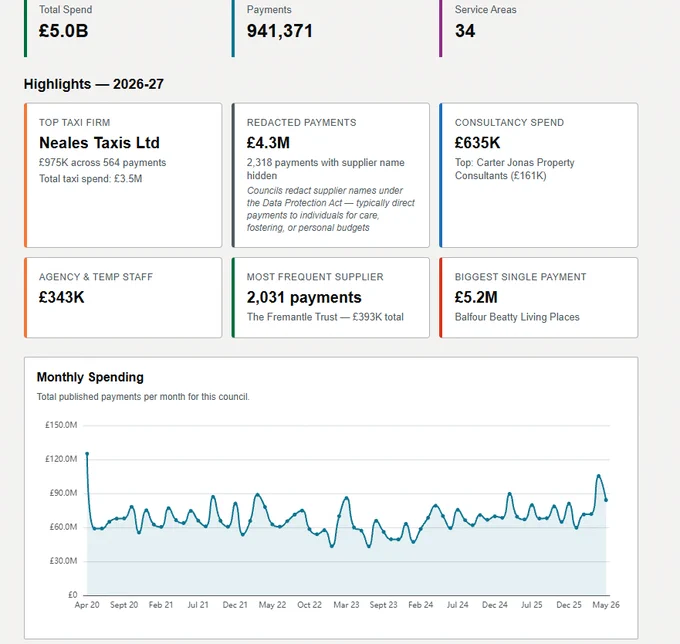Screen dimensions: 680x644
Task: Click the Payments 941,371 figure
Action: coord(280,31)
